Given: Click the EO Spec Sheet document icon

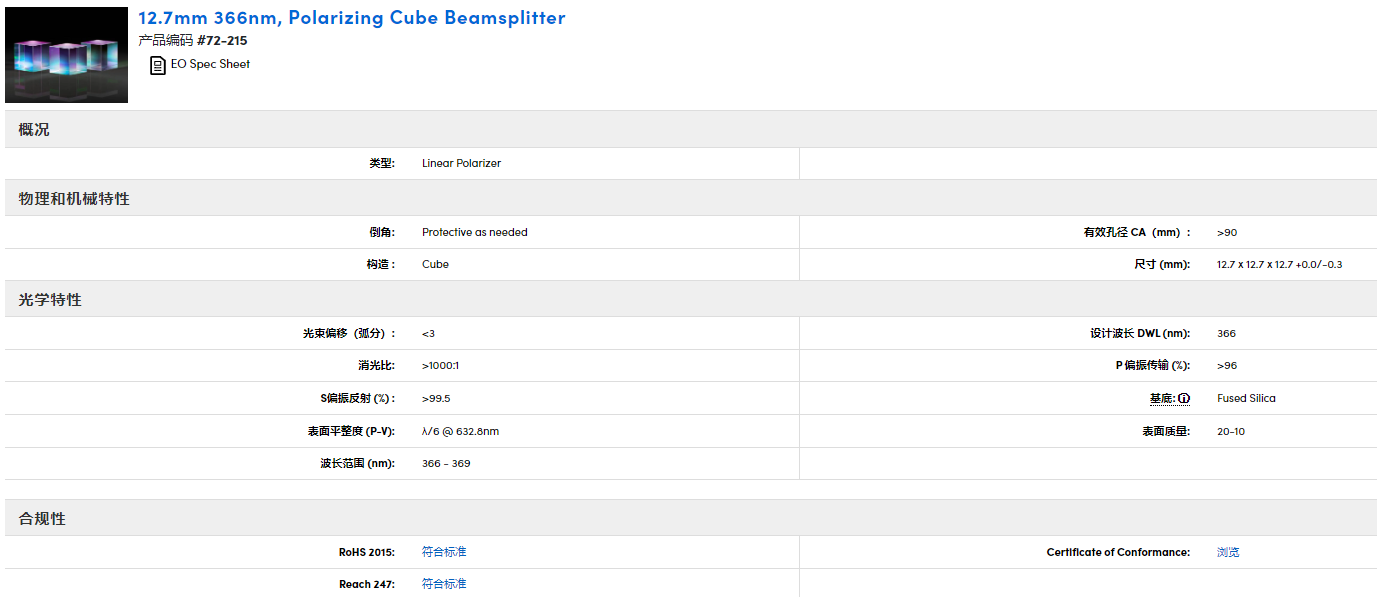Looking at the screenshot, I should pyautogui.click(x=158, y=65).
